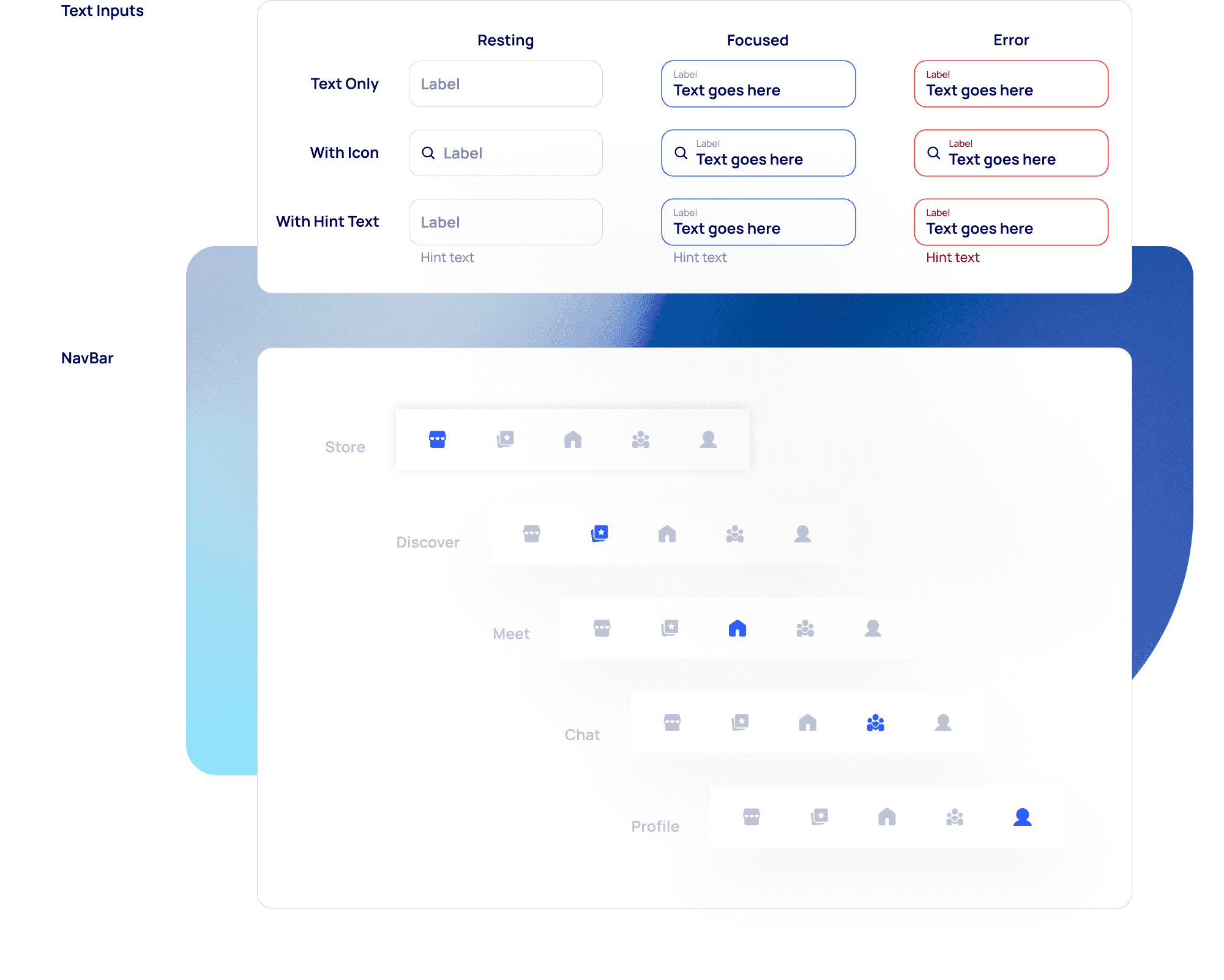Image resolution: width=1224 pixels, height=980 pixels.
Task: Click the group chat icon in Discover navbar
Action: pyautogui.click(x=734, y=533)
